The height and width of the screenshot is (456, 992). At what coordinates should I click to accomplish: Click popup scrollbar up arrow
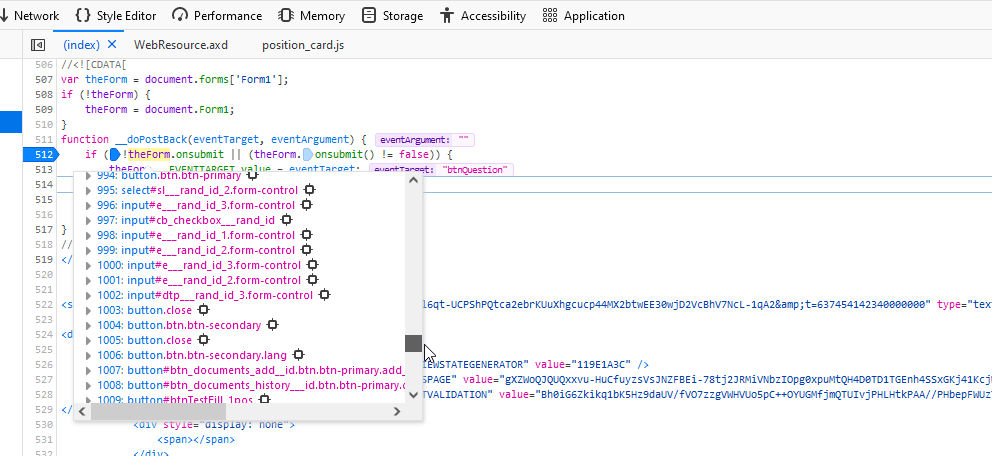[x=413, y=180]
